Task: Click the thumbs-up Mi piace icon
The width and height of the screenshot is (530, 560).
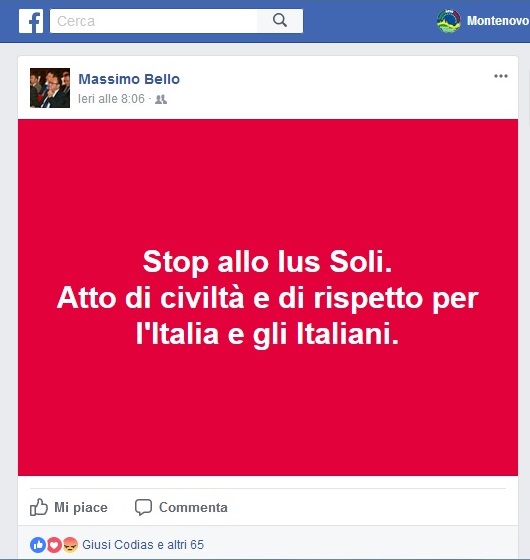Action: (x=39, y=507)
